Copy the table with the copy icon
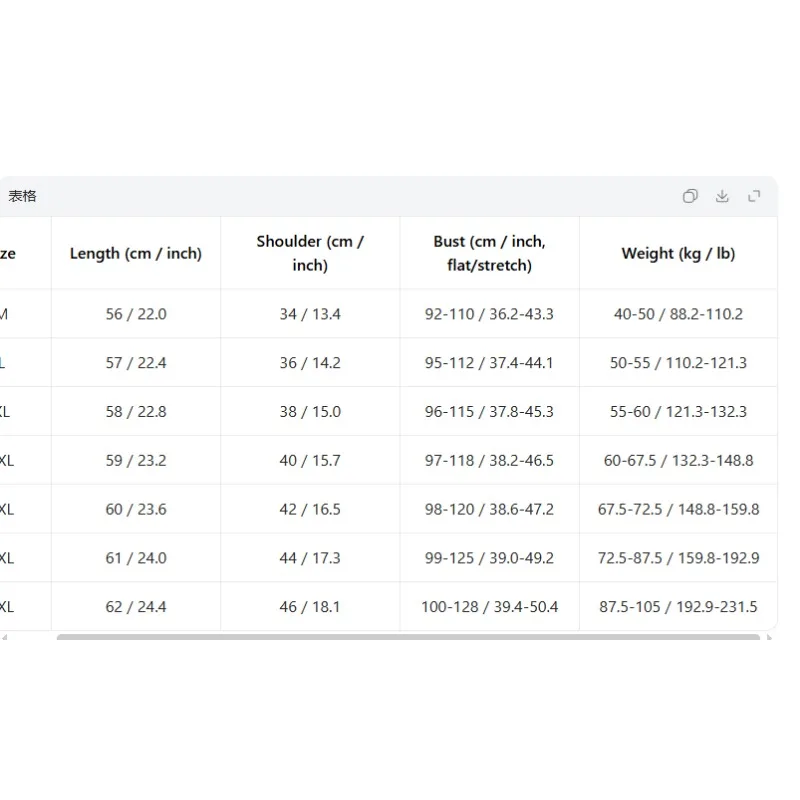Screen dimensions: 800x800 690,196
